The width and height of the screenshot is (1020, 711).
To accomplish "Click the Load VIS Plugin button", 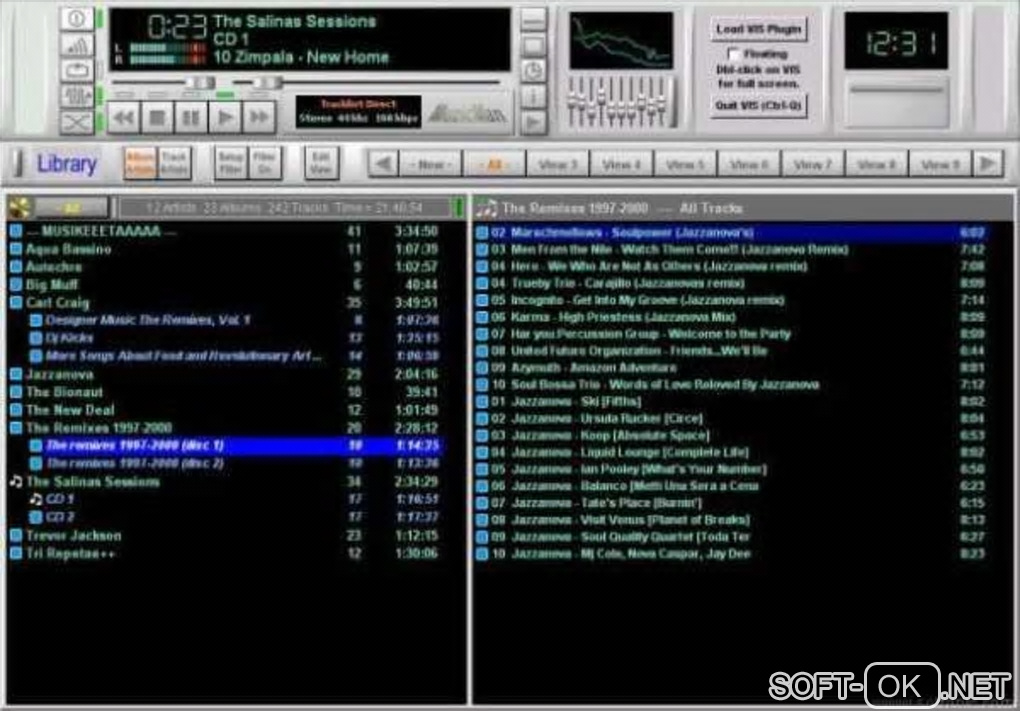I will (x=758, y=29).
